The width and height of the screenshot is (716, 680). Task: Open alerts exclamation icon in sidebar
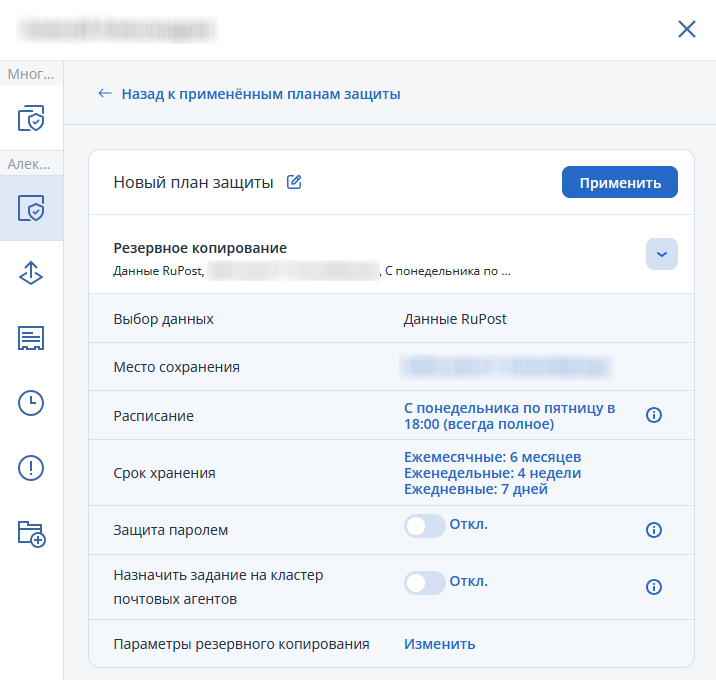(31, 468)
